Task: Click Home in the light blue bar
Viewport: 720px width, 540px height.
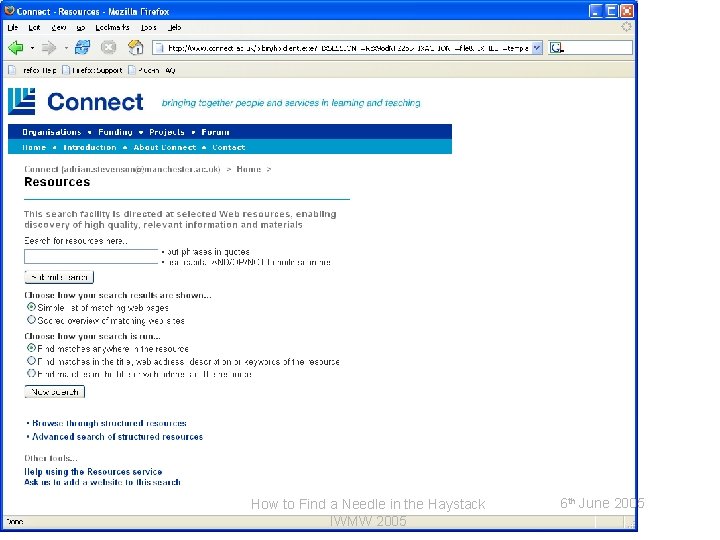Action: coord(34,147)
